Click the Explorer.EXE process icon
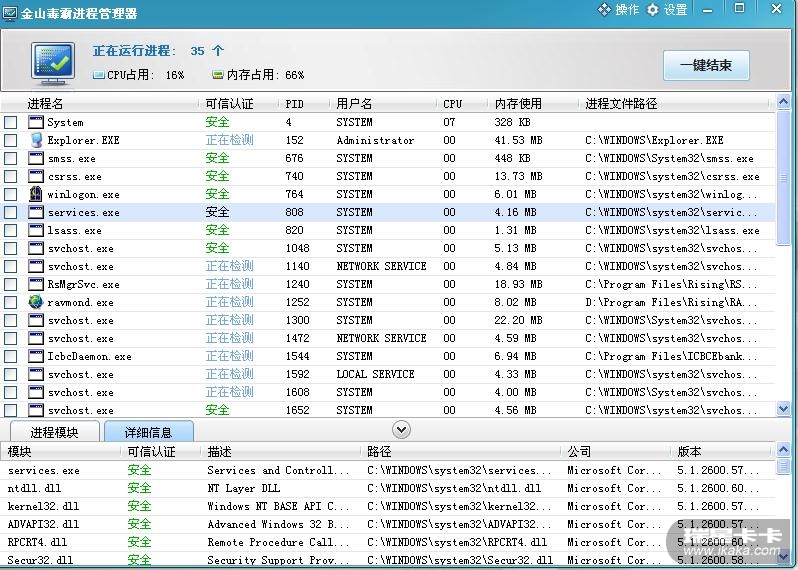 point(36,140)
